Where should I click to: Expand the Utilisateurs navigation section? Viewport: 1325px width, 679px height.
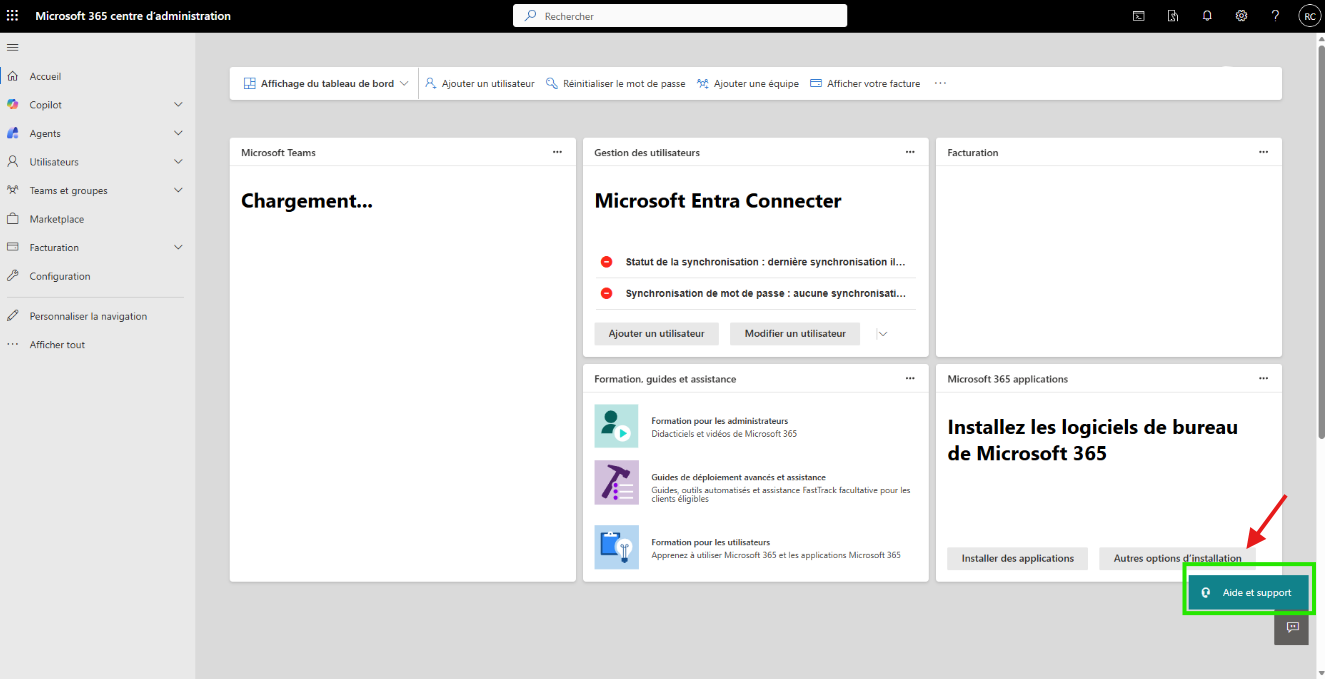click(179, 161)
